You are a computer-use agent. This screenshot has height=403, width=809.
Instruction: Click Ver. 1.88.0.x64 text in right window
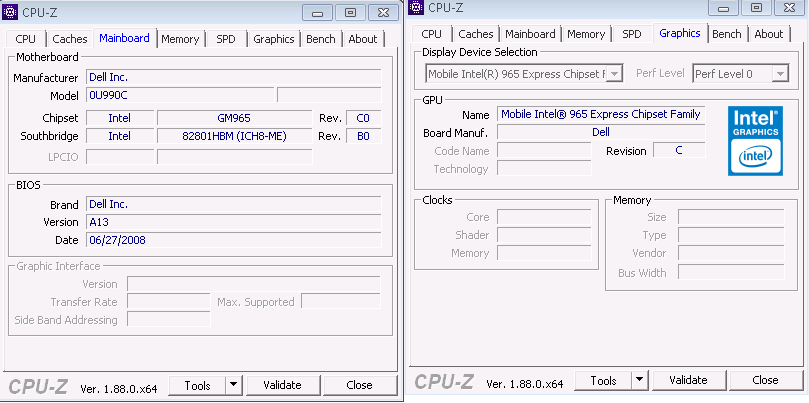point(525,383)
